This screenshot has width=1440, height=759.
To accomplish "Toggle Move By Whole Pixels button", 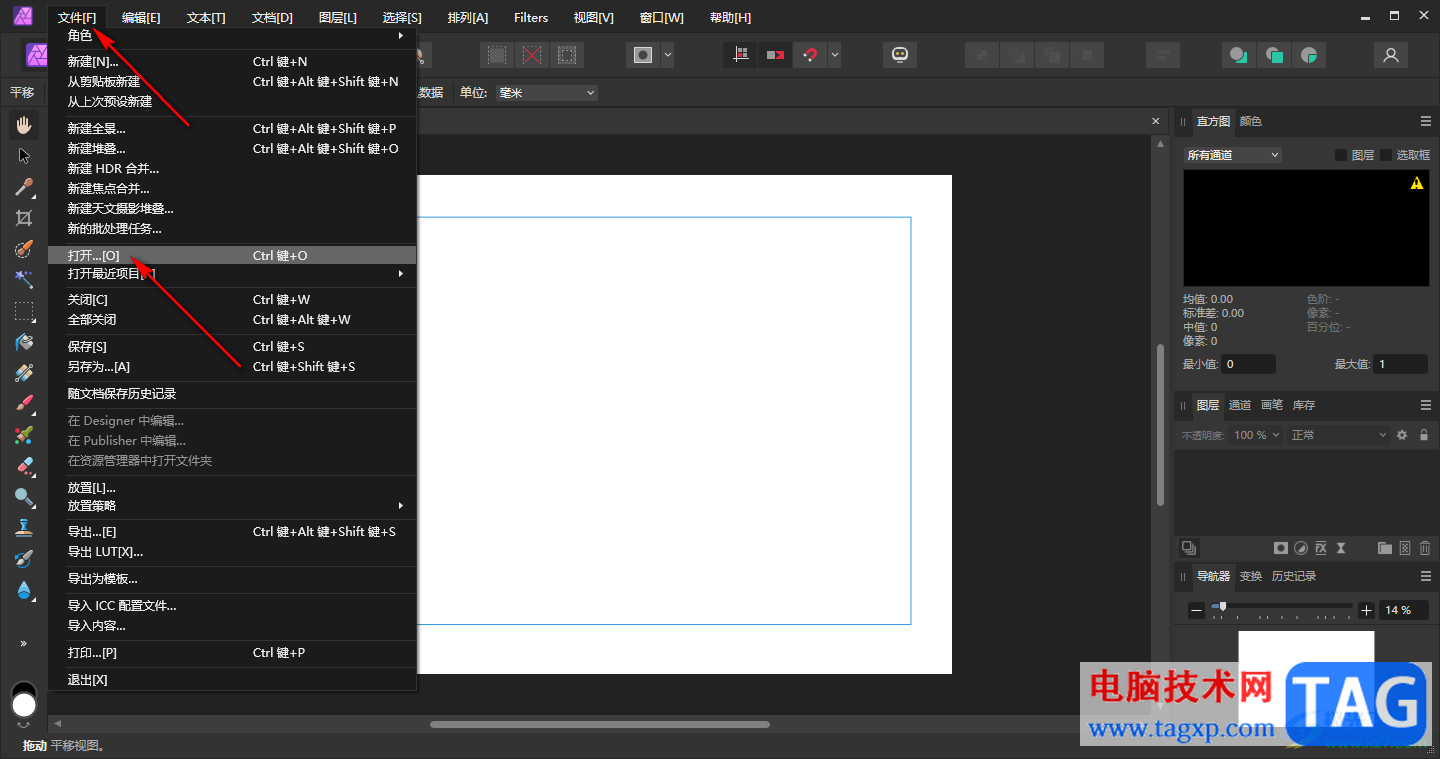I will 775,55.
